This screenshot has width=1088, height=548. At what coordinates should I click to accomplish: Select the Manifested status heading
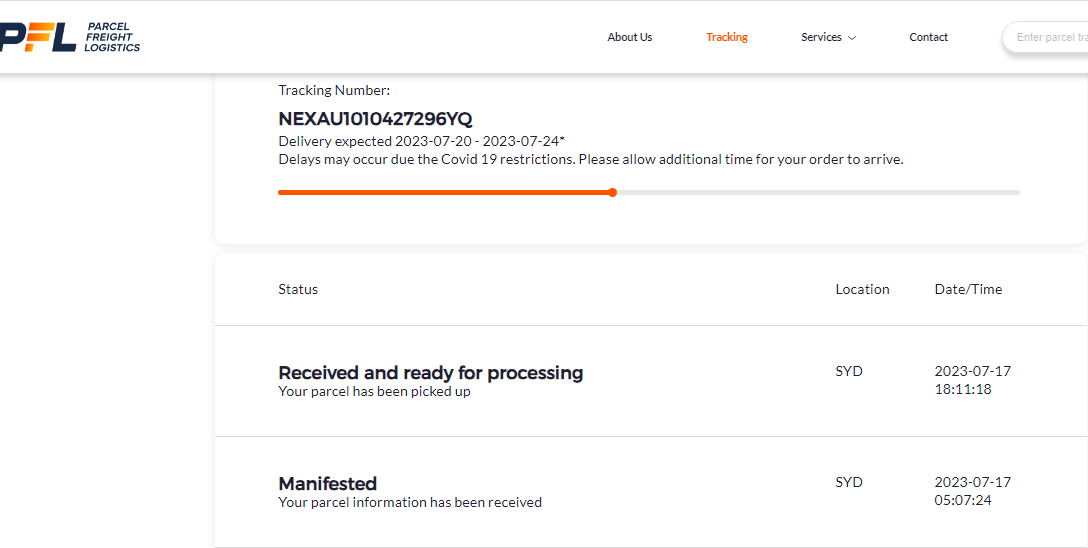[327, 484]
